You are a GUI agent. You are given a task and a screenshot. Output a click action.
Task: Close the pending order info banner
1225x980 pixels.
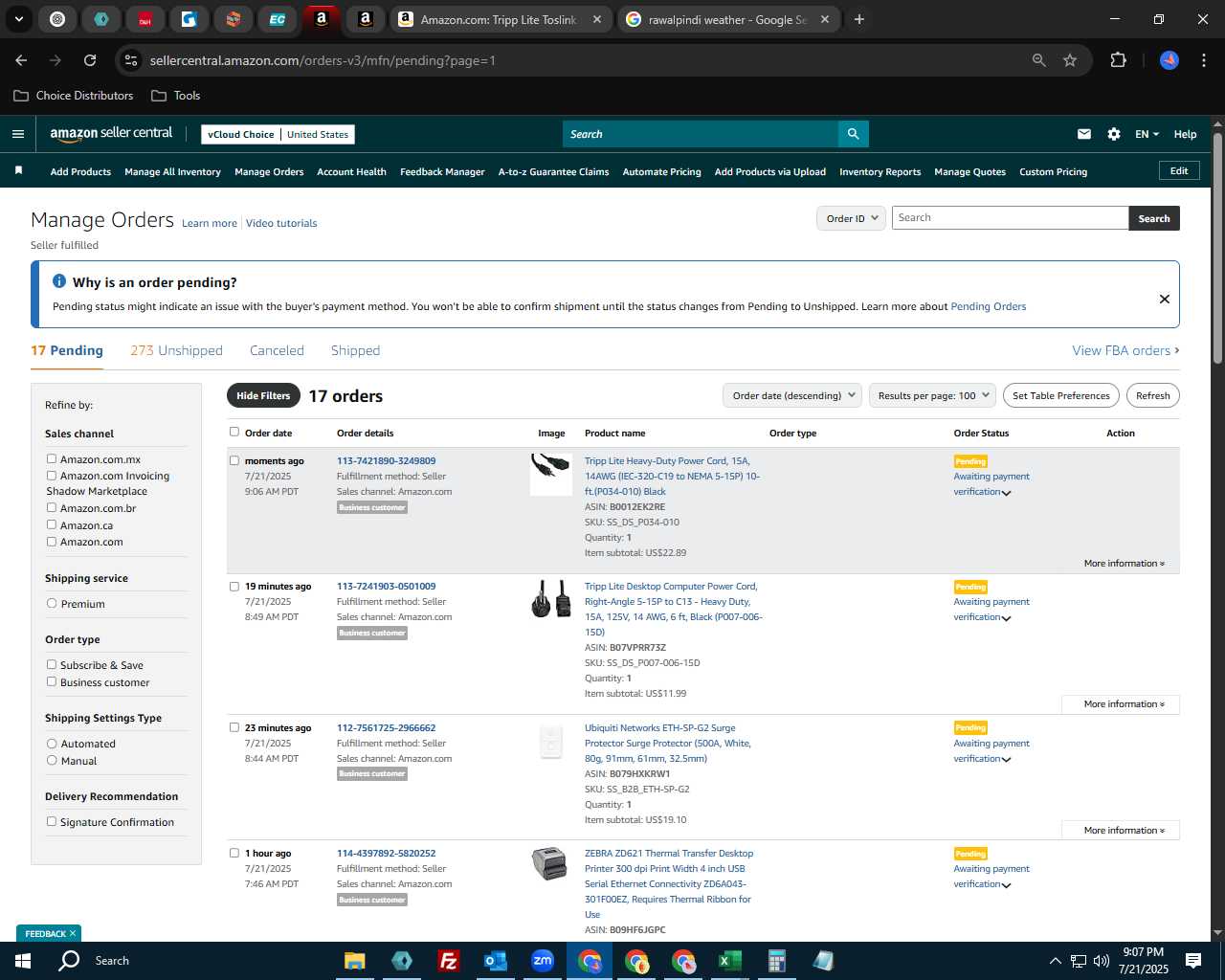pyautogui.click(x=1165, y=299)
